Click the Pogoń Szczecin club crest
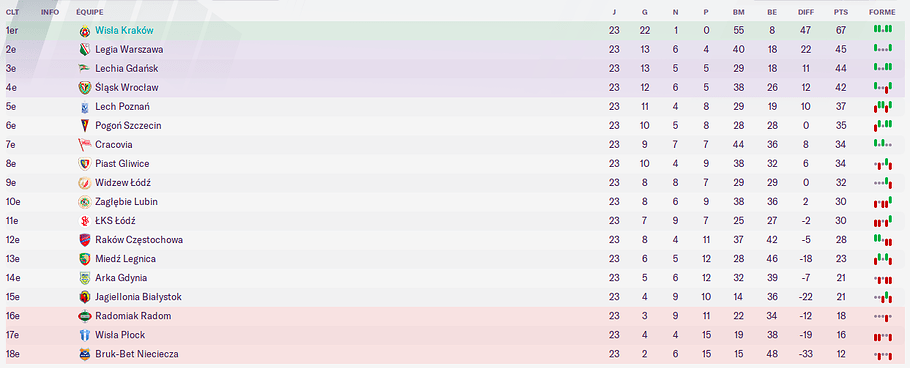Image resolution: width=910 pixels, height=368 pixels. (x=85, y=126)
